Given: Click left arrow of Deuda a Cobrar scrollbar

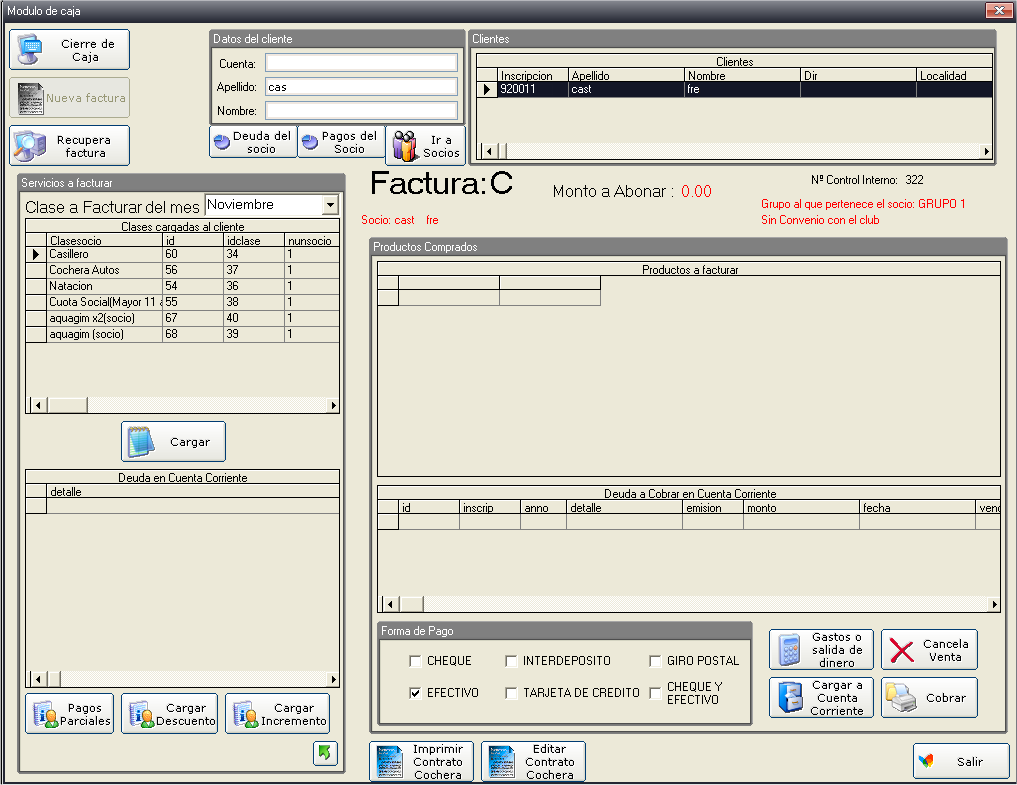Looking at the screenshot, I should point(390,605).
